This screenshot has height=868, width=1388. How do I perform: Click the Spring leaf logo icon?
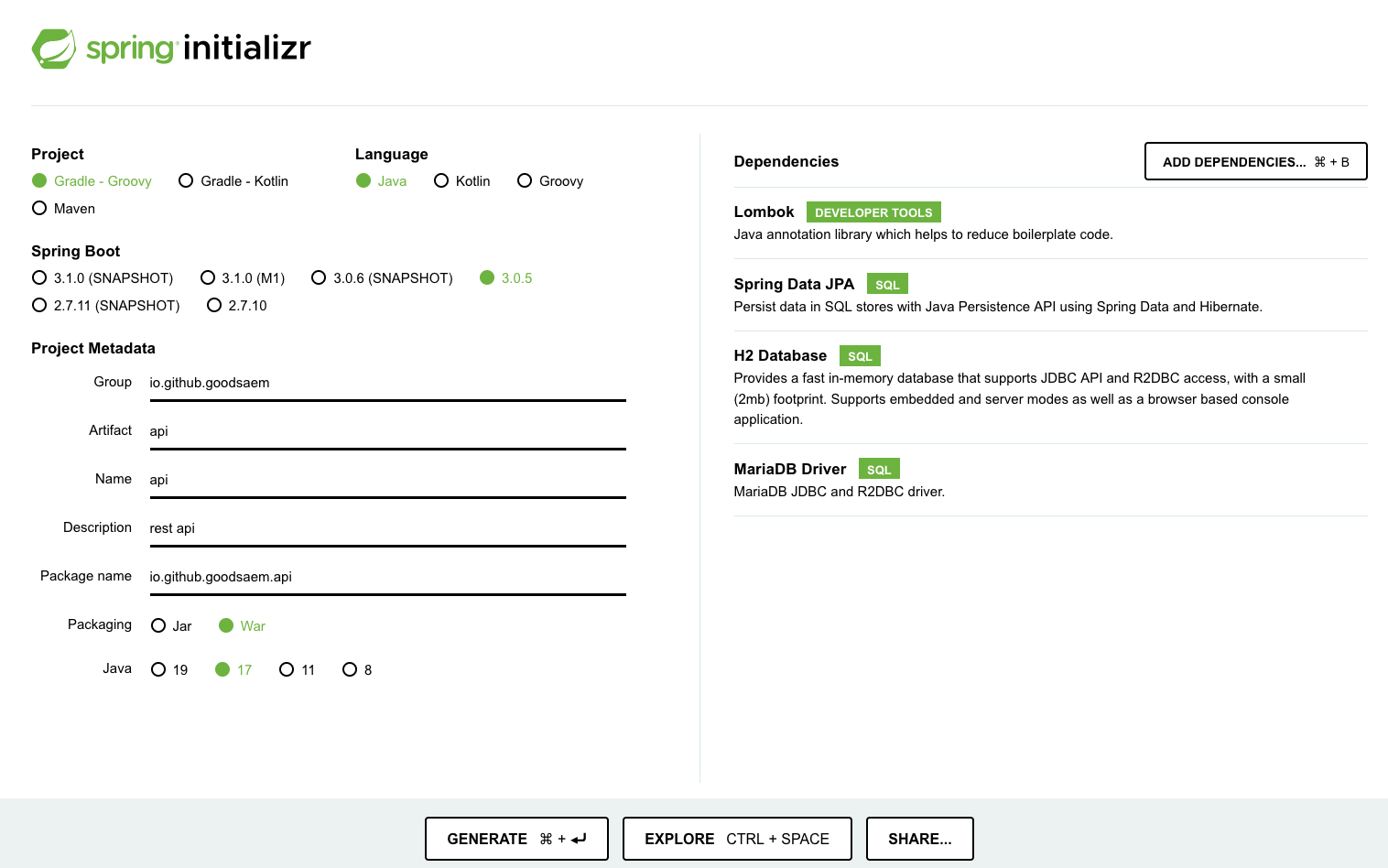(54, 49)
